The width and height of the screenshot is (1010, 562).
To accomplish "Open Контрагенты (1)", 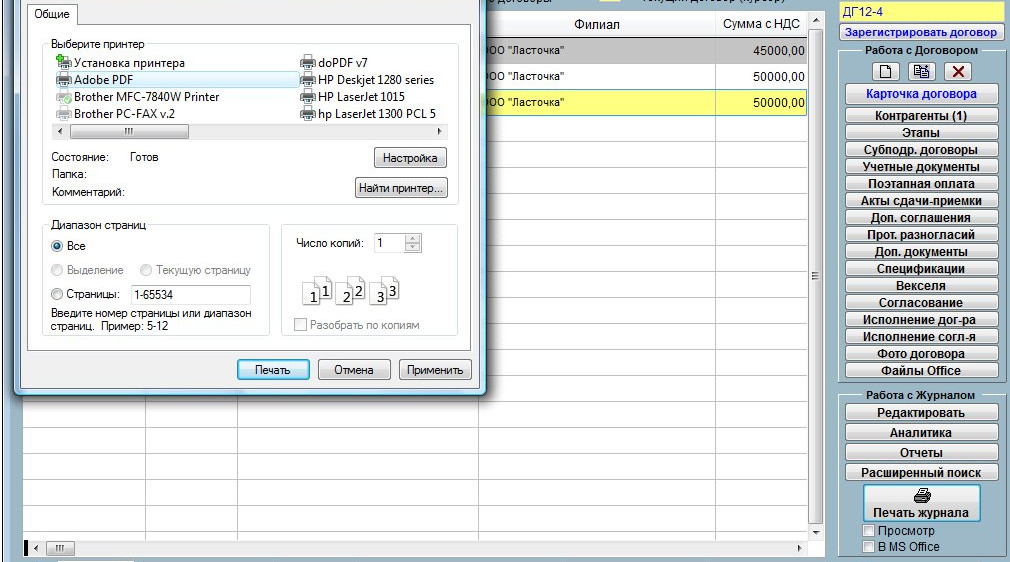I will (921, 116).
